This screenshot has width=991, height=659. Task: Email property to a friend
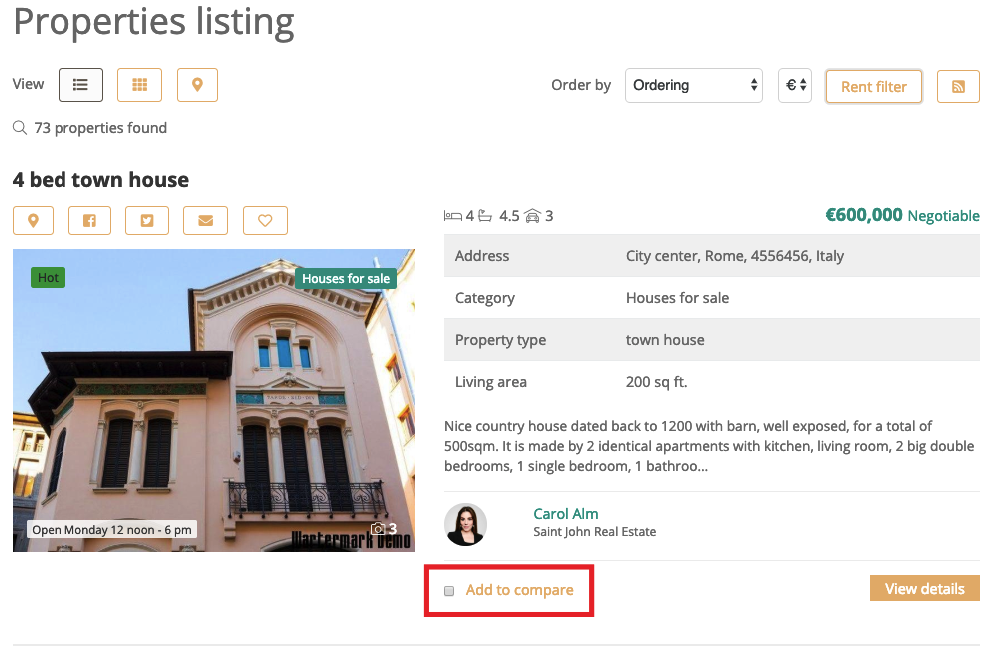click(x=206, y=220)
